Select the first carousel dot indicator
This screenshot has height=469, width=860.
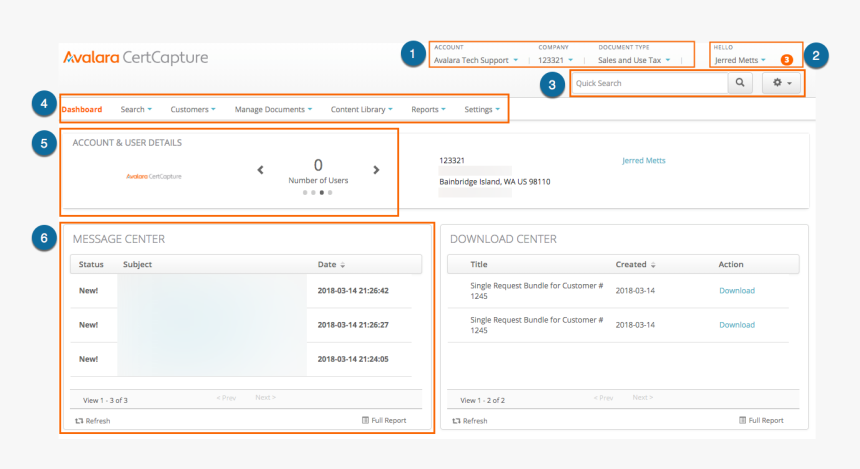click(305, 193)
